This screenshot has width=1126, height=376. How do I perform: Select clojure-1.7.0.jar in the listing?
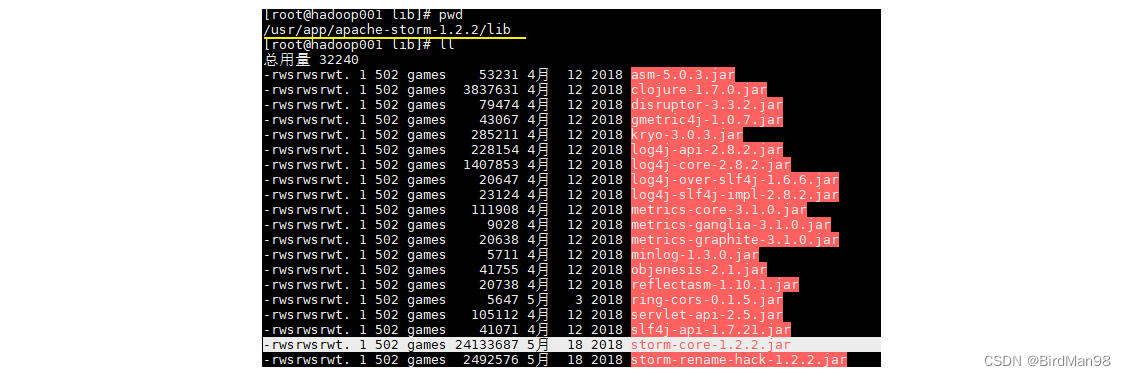click(698, 90)
